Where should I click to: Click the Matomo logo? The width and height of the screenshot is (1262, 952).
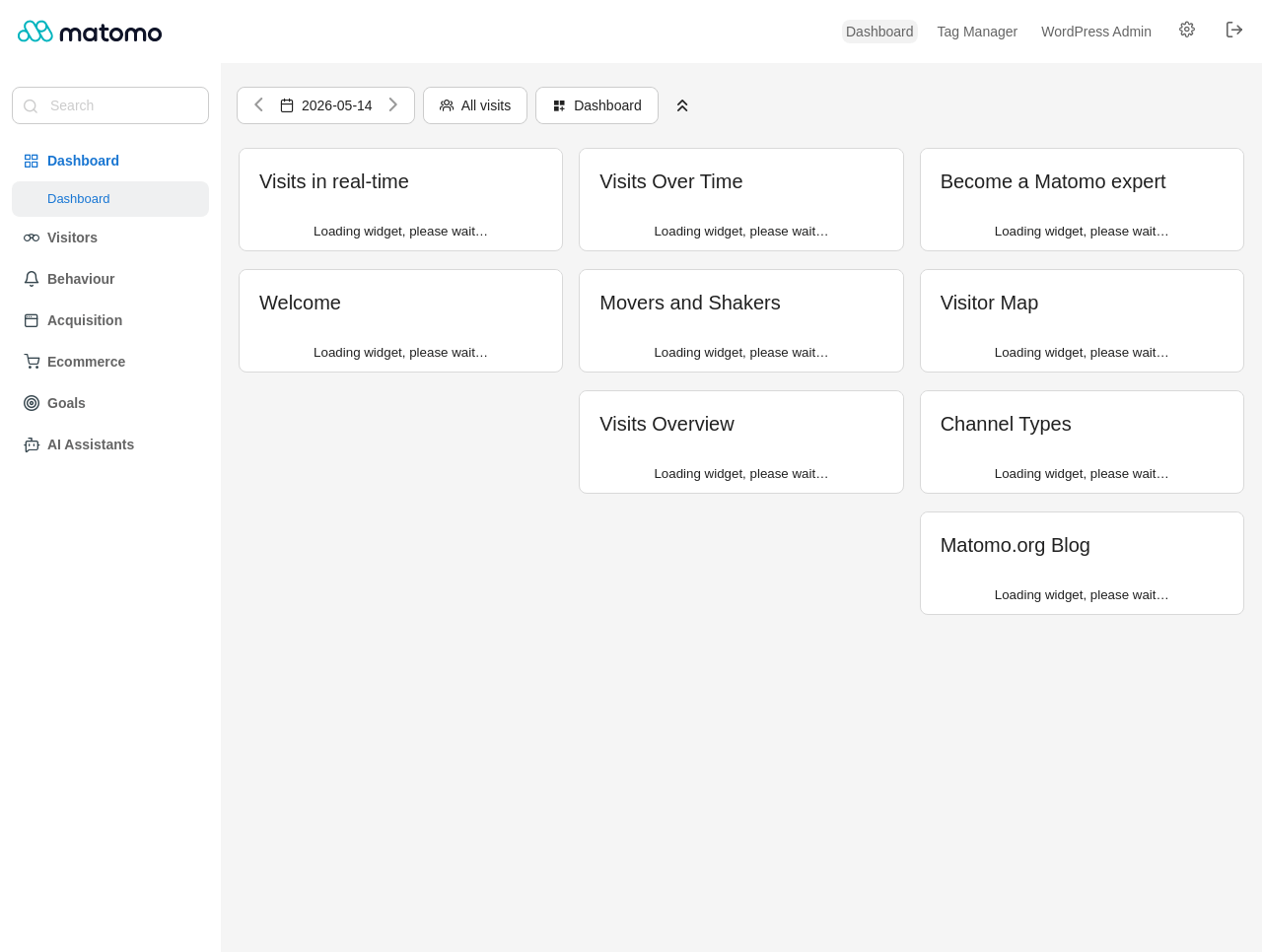[x=90, y=32]
